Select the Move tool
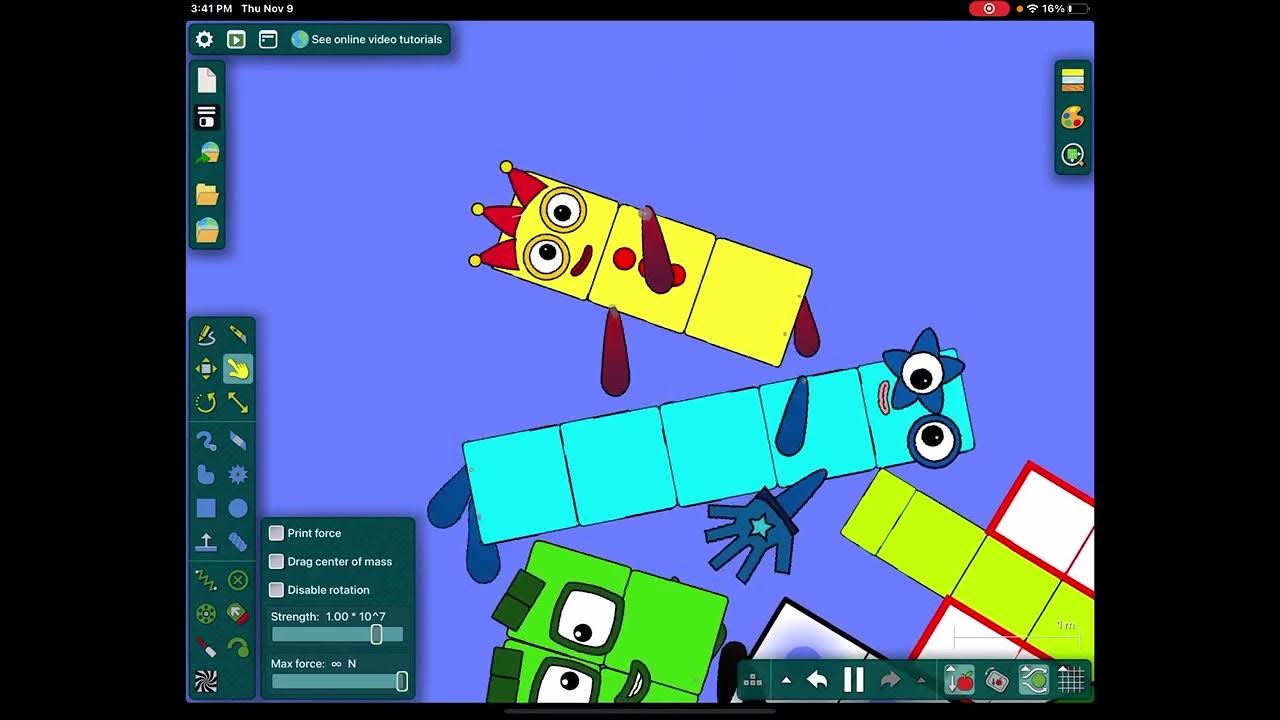1280x720 pixels. point(206,369)
